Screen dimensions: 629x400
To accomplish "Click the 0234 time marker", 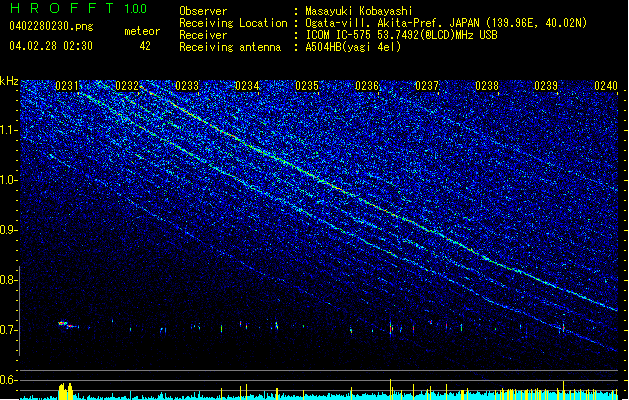I will tap(247, 86).
